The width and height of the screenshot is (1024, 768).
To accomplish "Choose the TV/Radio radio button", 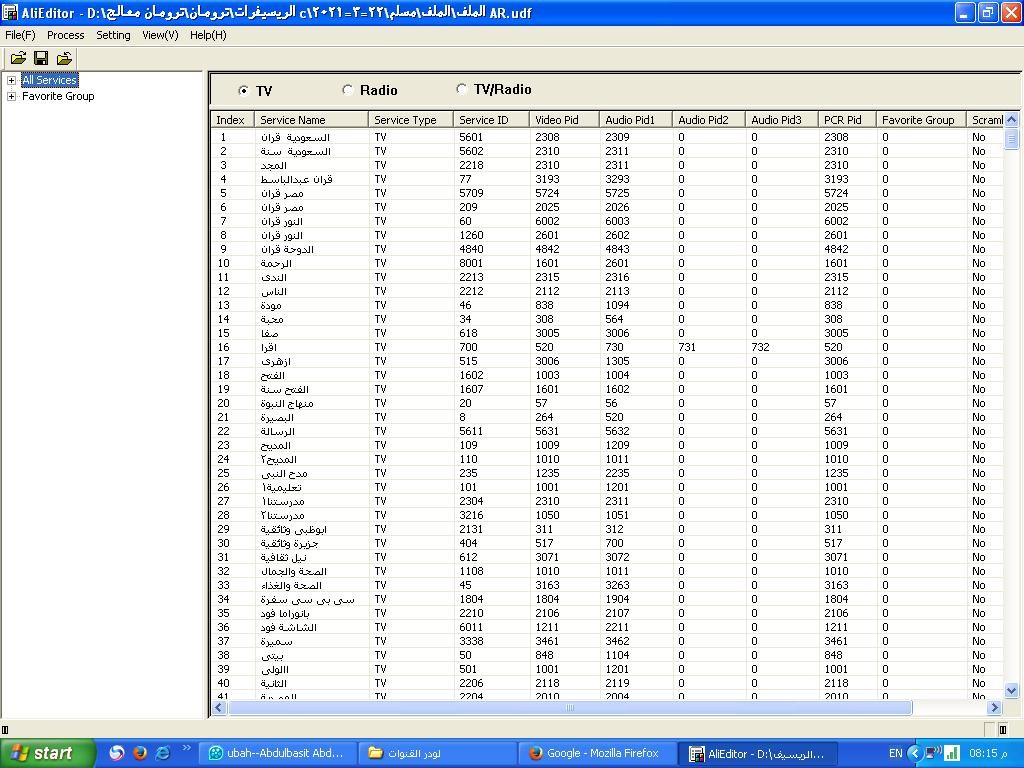I will pyautogui.click(x=461, y=89).
